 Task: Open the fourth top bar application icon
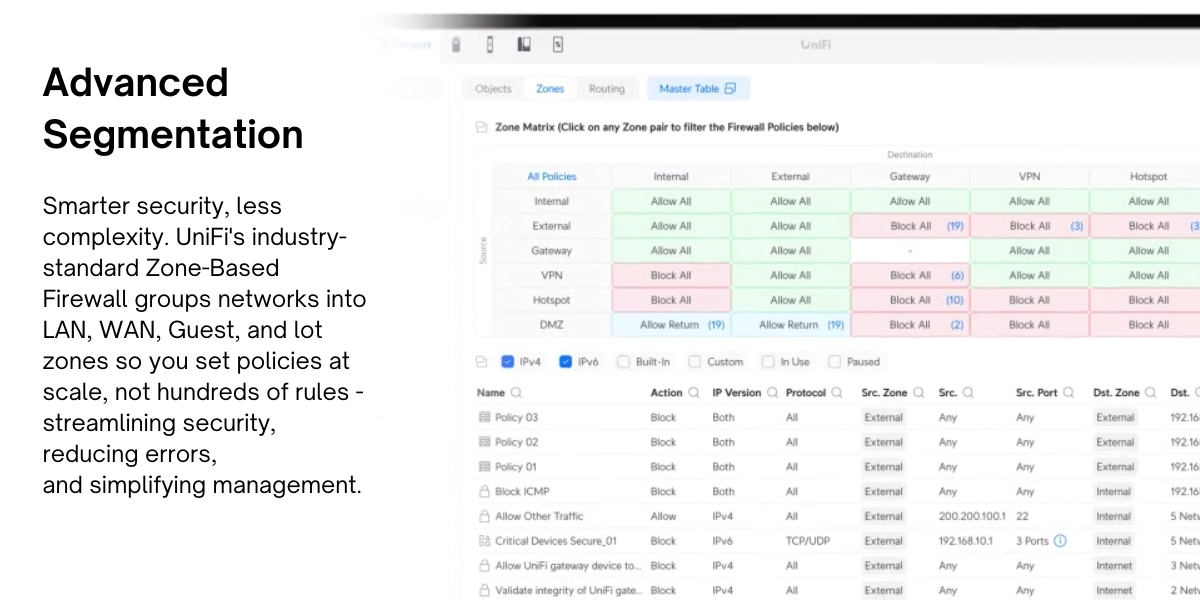(x=558, y=45)
